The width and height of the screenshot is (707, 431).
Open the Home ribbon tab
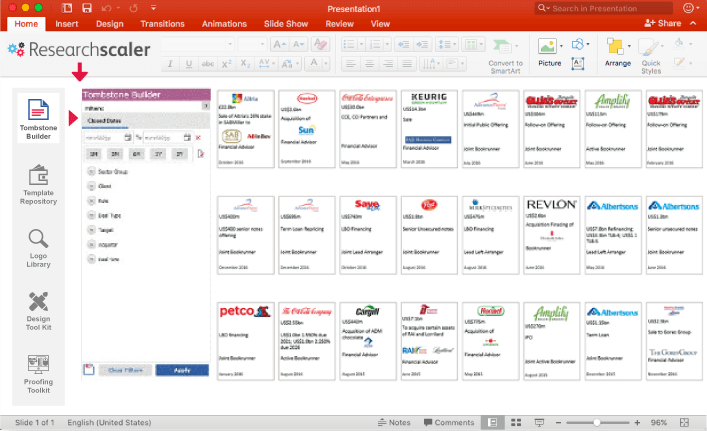(26, 24)
